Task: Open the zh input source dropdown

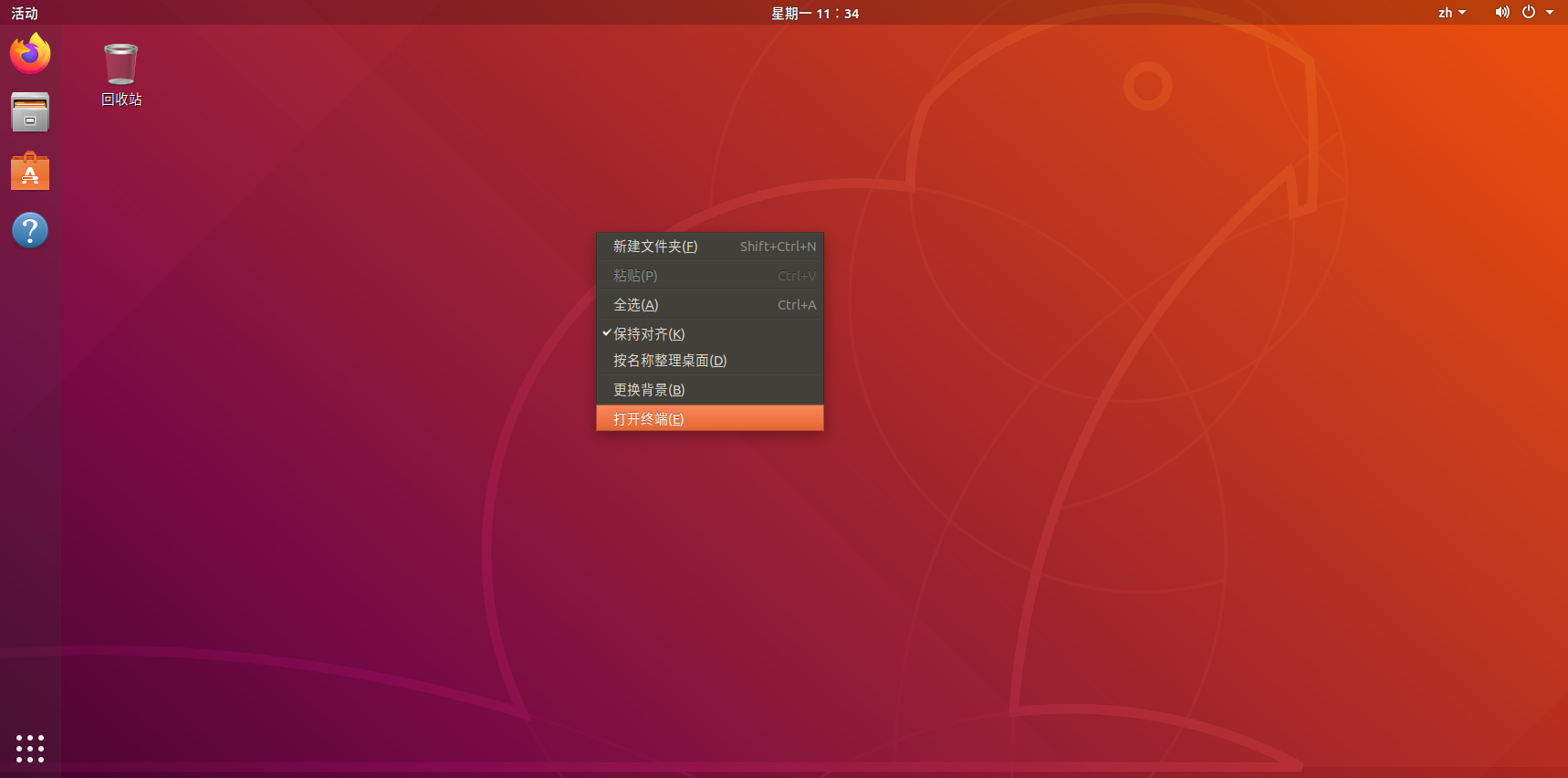Action: [1451, 13]
